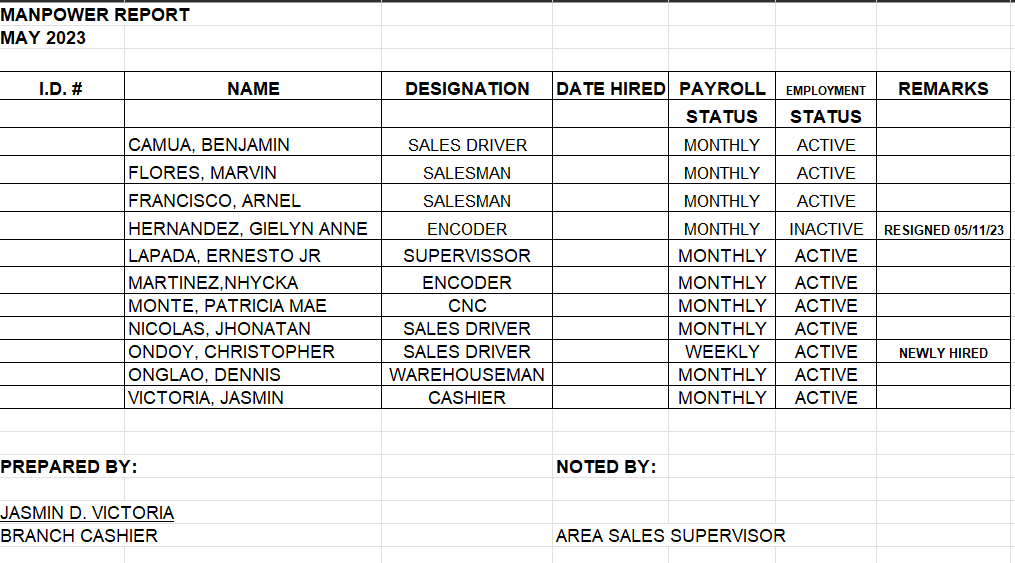Select the REMARKS header cell

click(943, 86)
